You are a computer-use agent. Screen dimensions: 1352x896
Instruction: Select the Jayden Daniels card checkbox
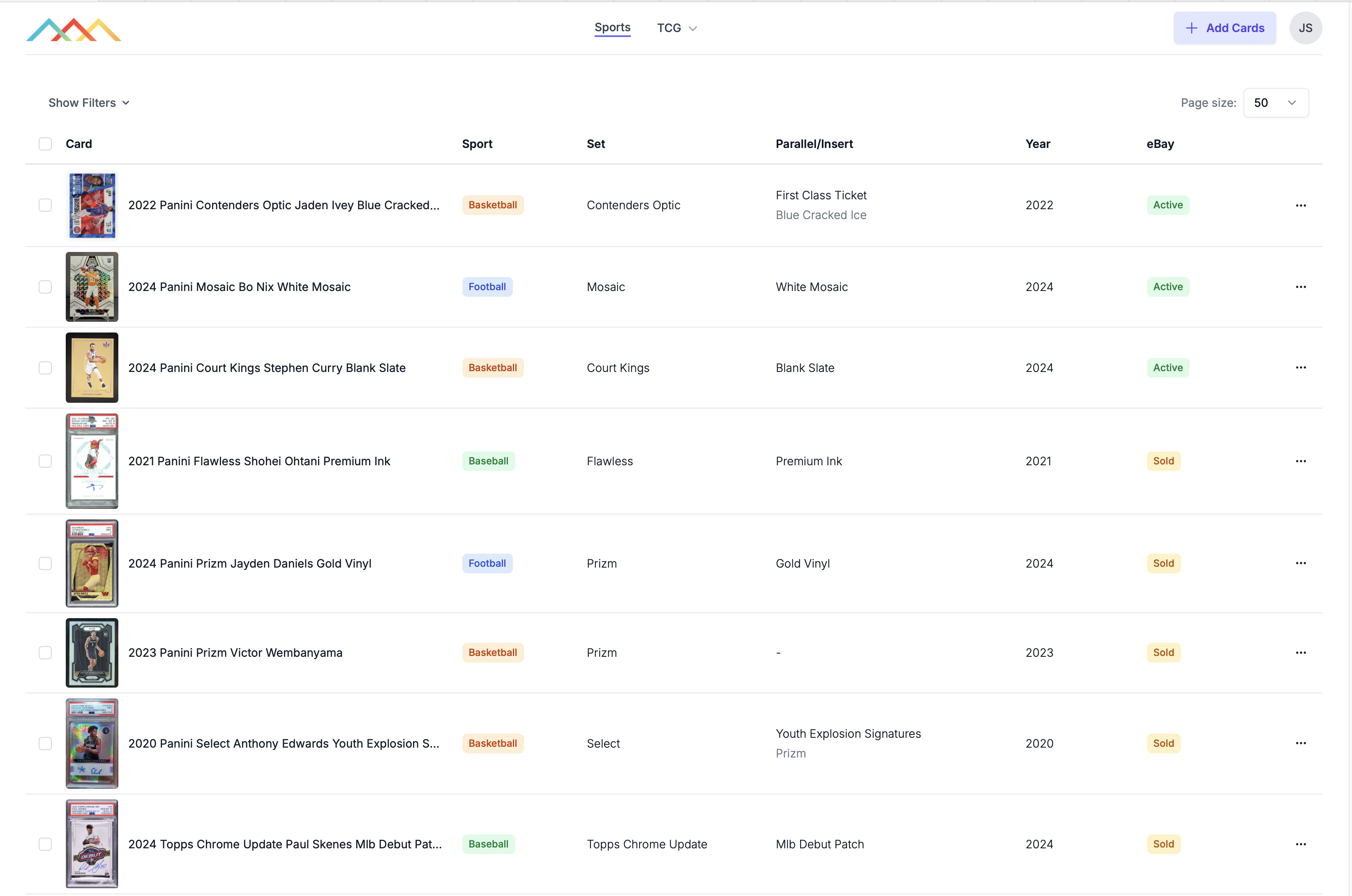tap(45, 563)
